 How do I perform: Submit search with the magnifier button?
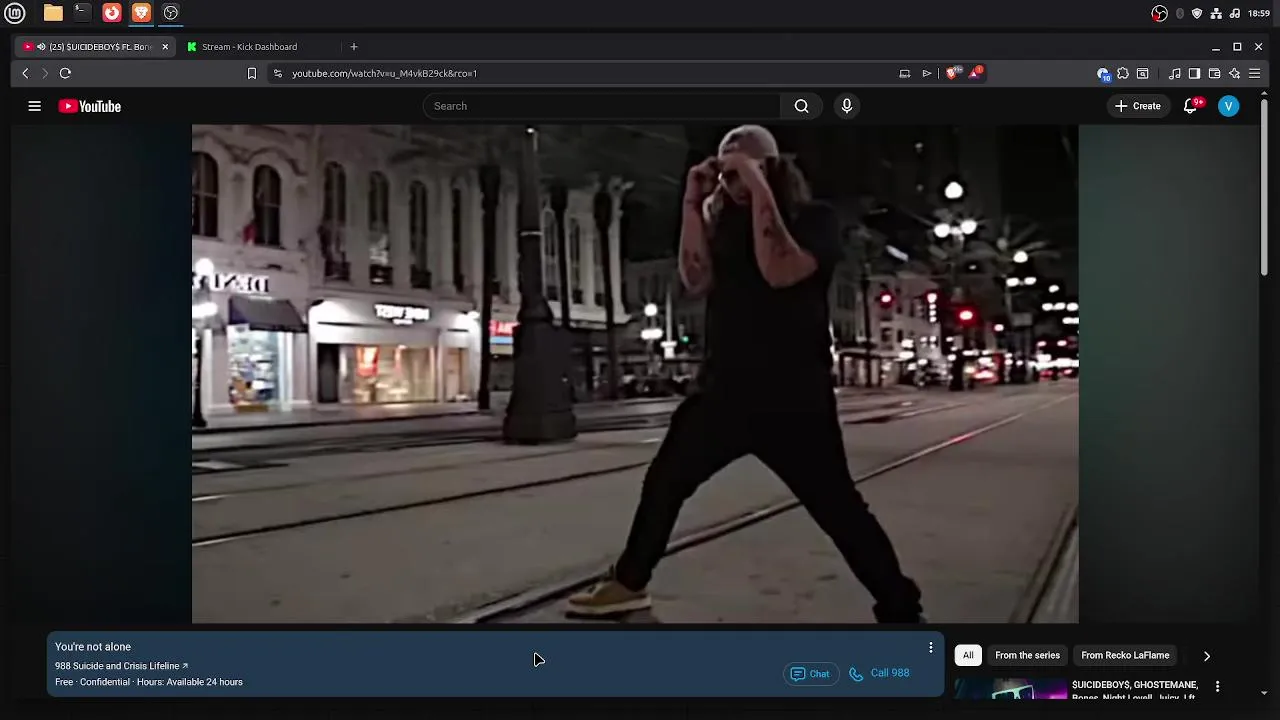point(801,106)
